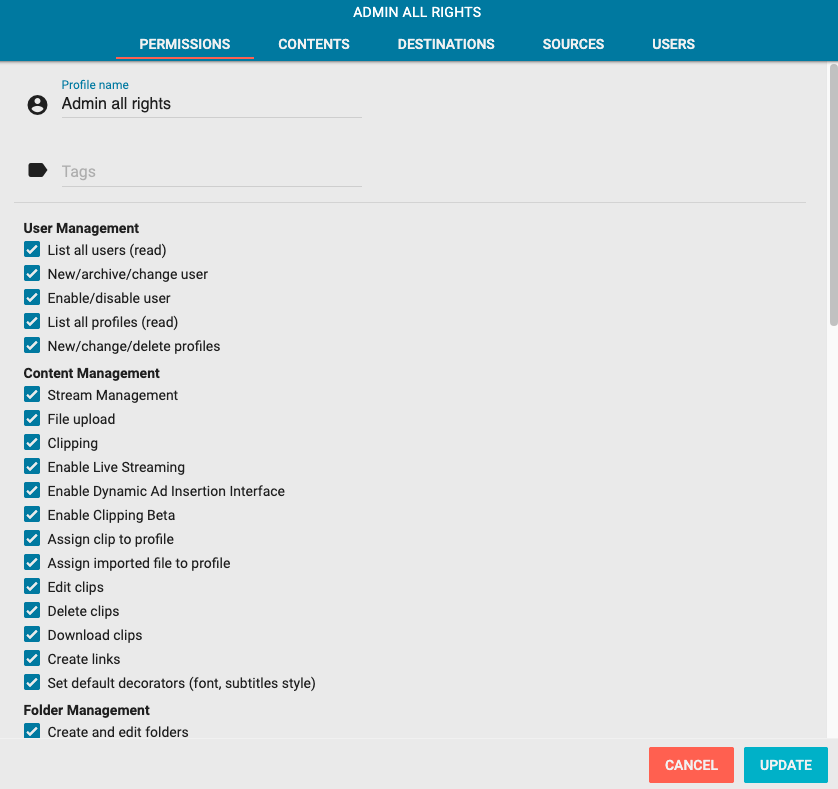Viewport: 838px width, 789px height.
Task: Uncheck the Delete clips checkbox
Action: pyautogui.click(x=32, y=611)
